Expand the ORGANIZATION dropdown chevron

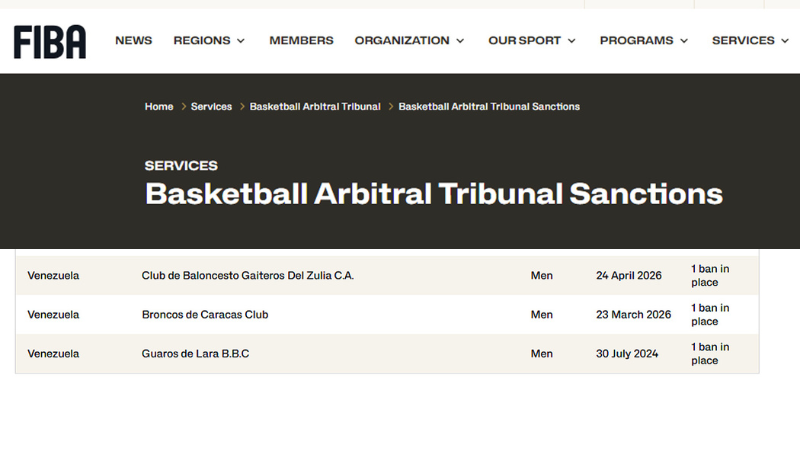tap(460, 41)
